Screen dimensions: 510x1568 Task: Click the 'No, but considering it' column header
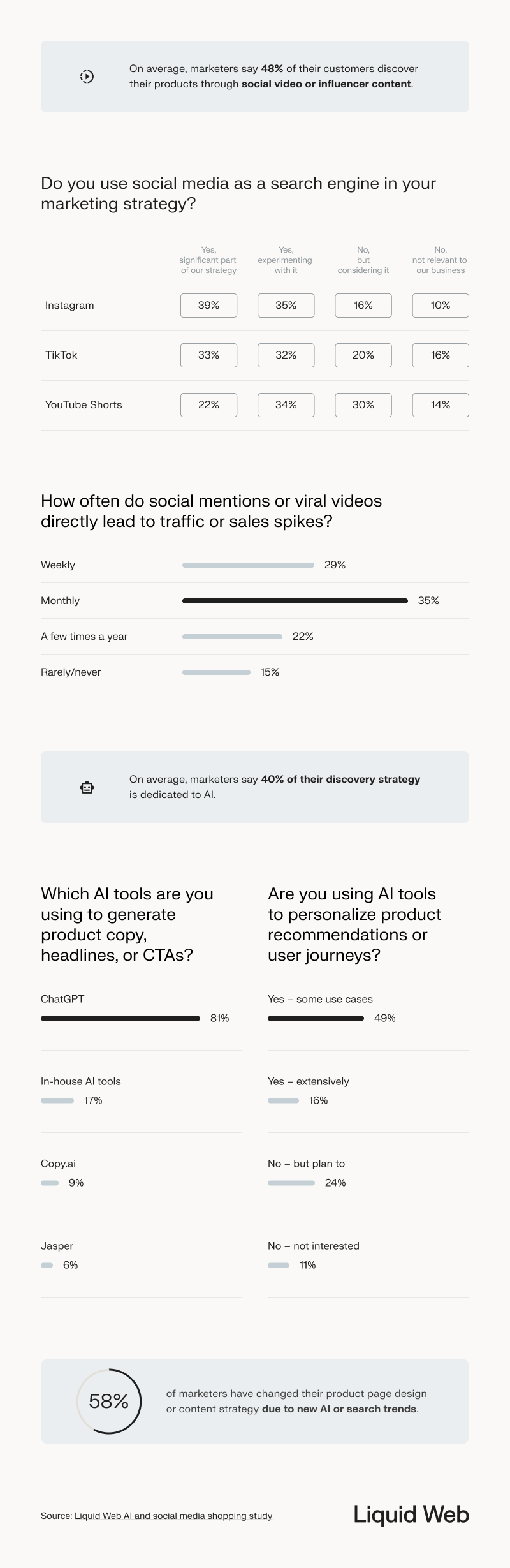[363, 260]
